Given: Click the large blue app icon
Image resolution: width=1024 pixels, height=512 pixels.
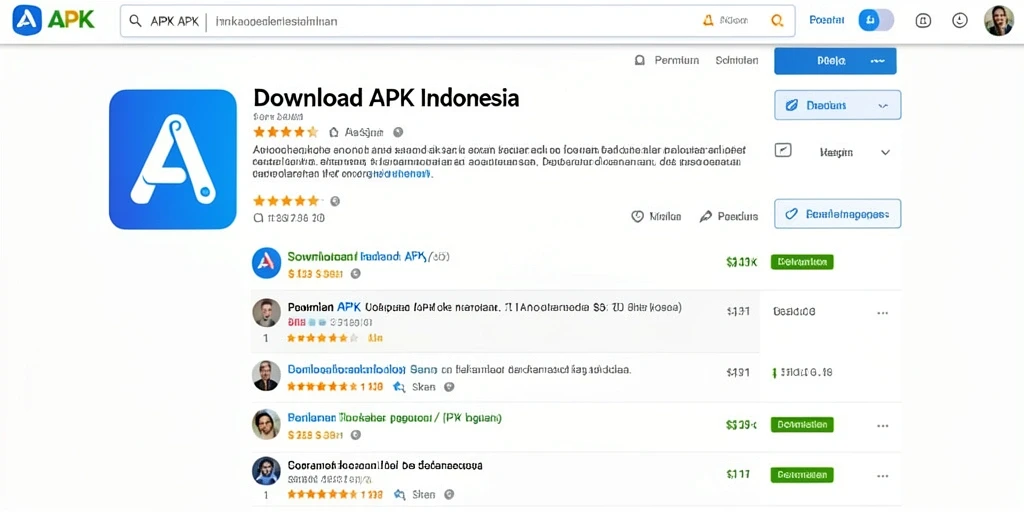Looking at the screenshot, I should tap(172, 159).
